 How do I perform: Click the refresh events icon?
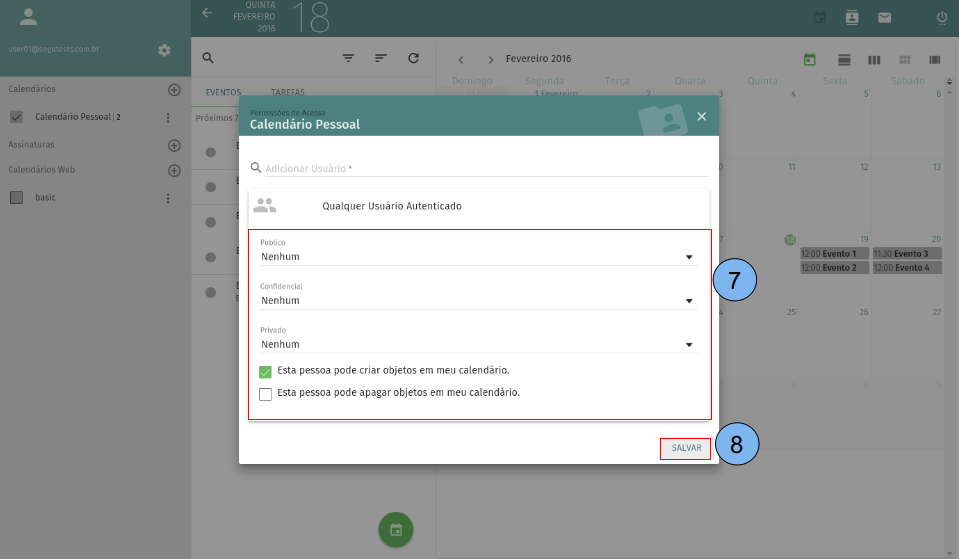click(413, 59)
